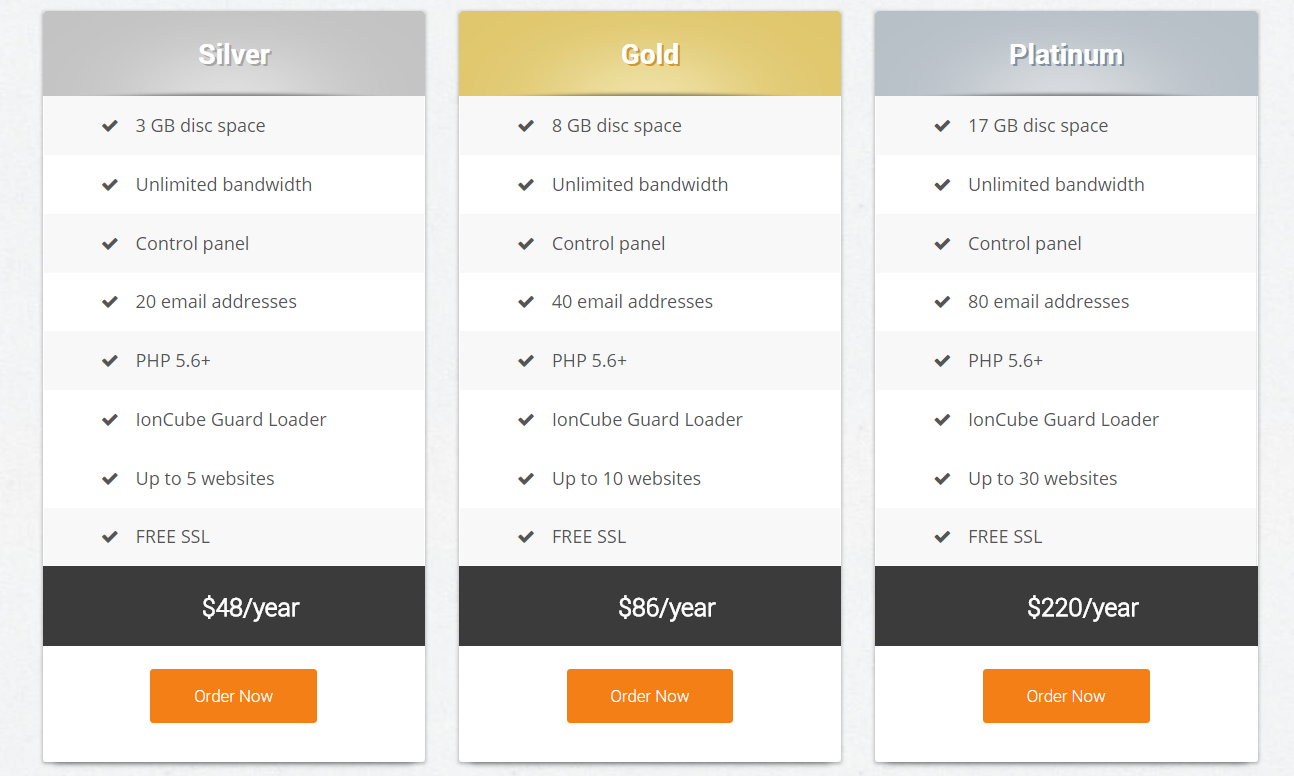The image size is (1294, 776).
Task: Click checkmark beside 17 GB disc space
Action: click(x=942, y=126)
